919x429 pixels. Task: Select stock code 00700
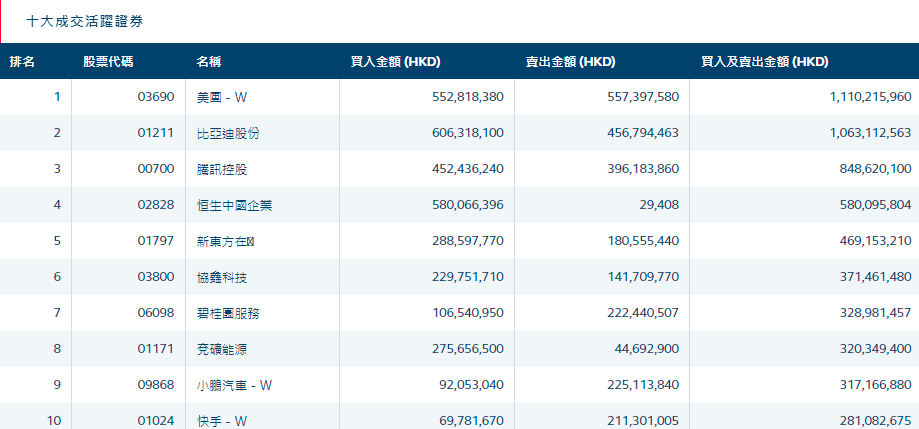[156, 169]
